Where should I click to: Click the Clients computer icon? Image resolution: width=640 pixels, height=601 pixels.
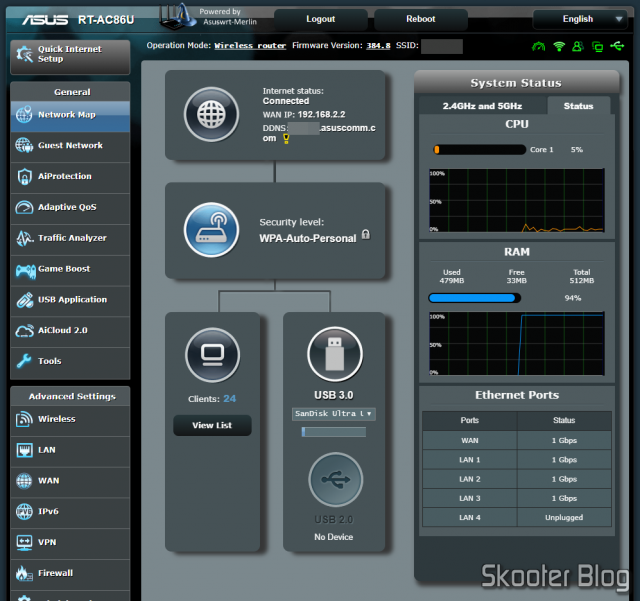point(212,354)
